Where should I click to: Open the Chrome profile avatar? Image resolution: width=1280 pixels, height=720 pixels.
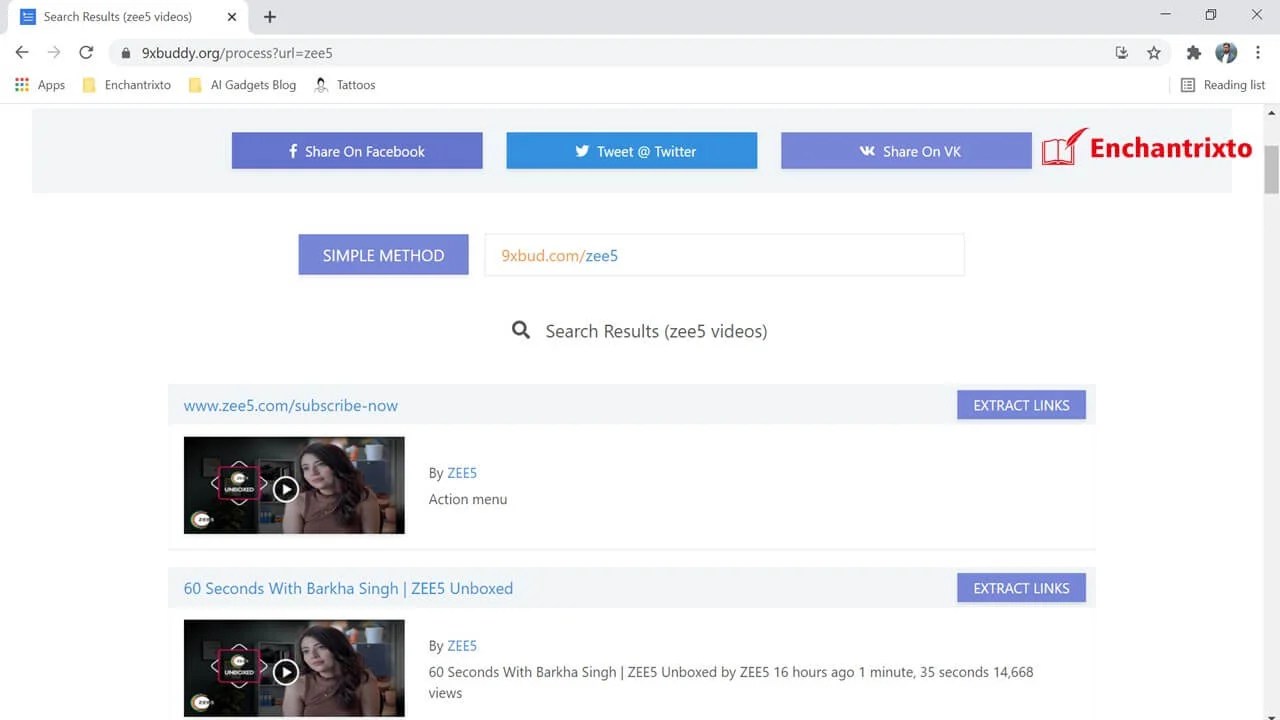(1226, 53)
